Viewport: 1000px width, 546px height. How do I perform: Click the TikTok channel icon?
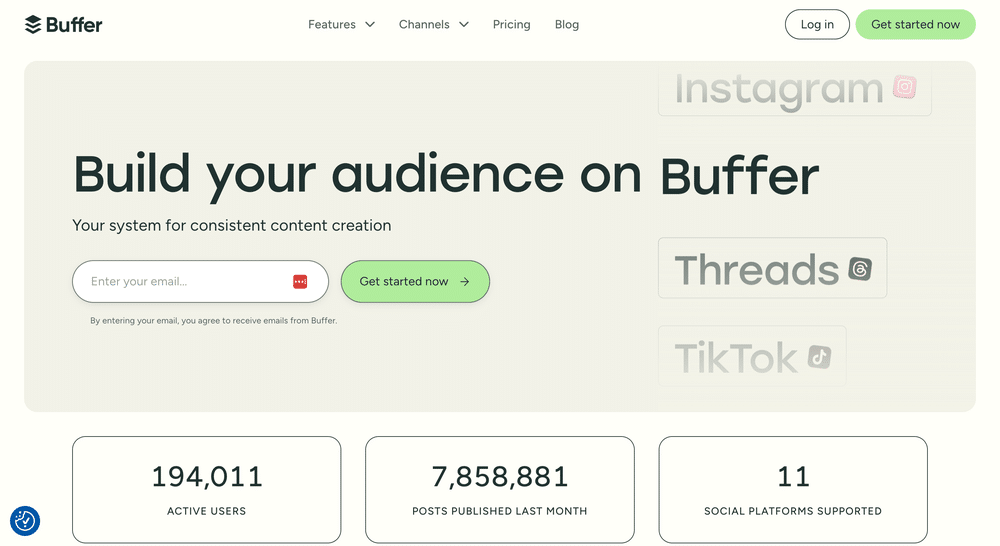820,357
